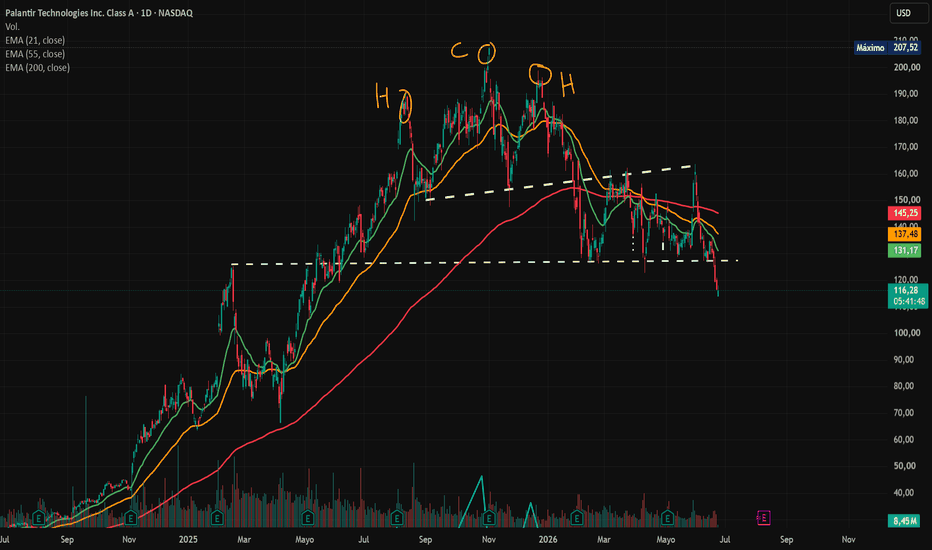
Task: Select the EMA (55, close) legend
Action: tap(35, 54)
